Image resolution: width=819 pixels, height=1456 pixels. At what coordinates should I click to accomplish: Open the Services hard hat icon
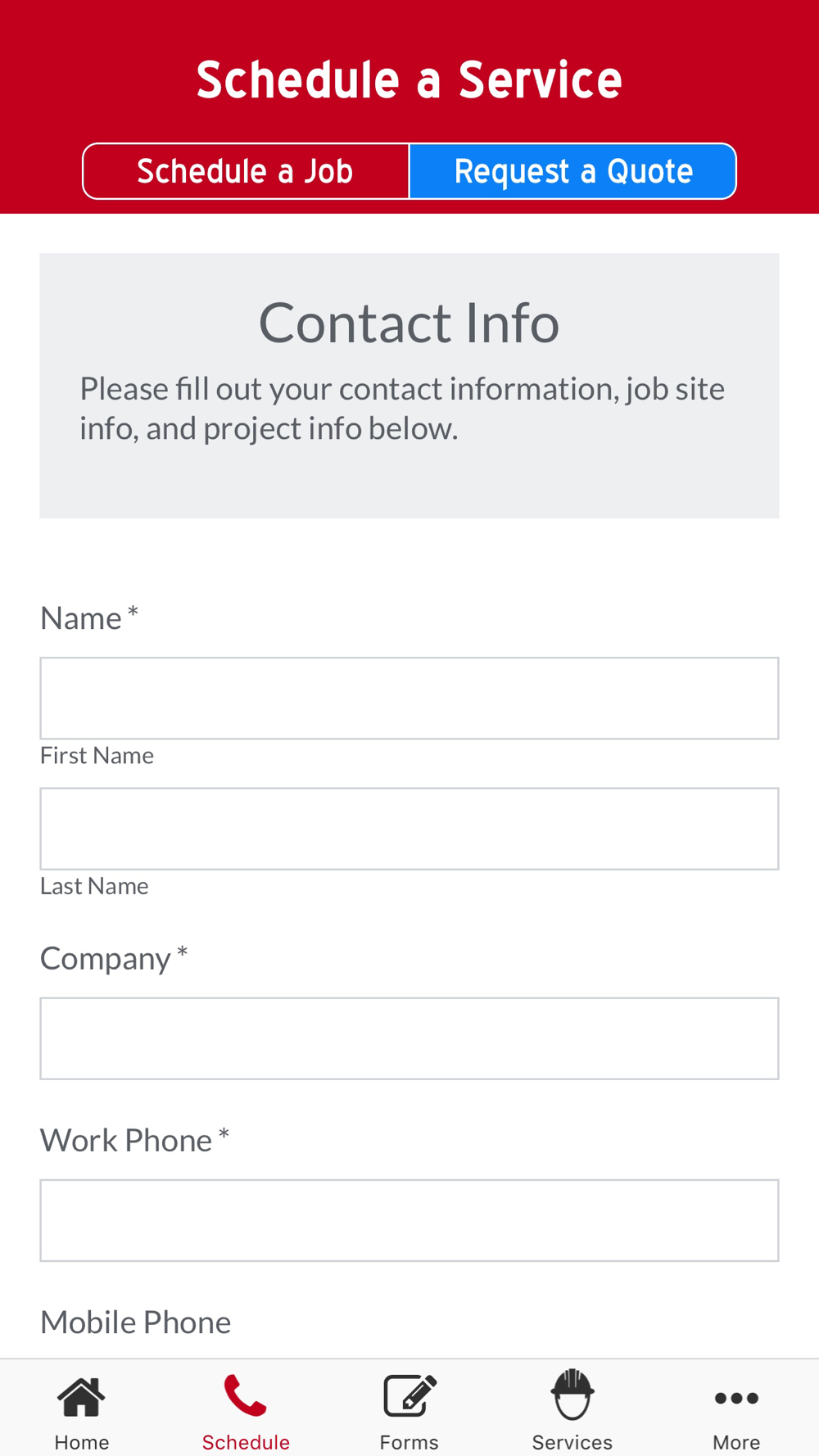(x=572, y=1394)
